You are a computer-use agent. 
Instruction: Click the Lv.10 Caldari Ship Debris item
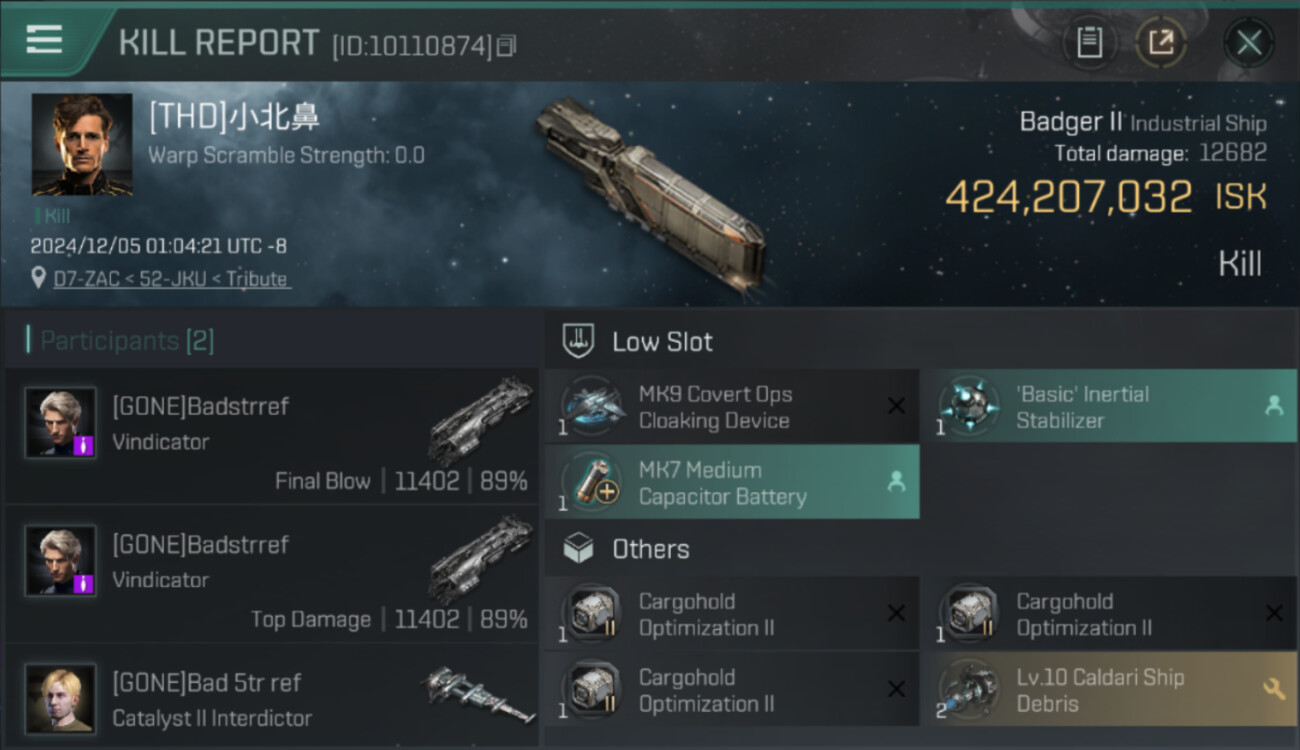coord(1109,690)
